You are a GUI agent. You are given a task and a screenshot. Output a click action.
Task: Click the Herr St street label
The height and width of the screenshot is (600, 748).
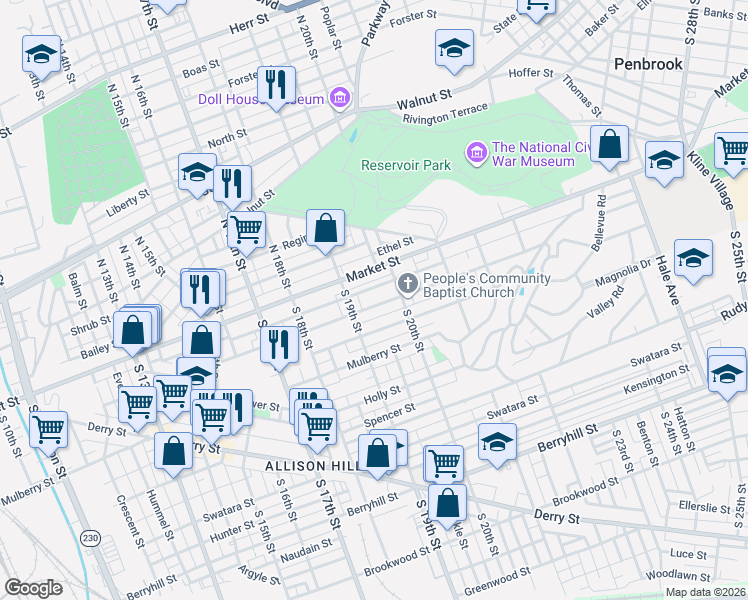pos(249,24)
